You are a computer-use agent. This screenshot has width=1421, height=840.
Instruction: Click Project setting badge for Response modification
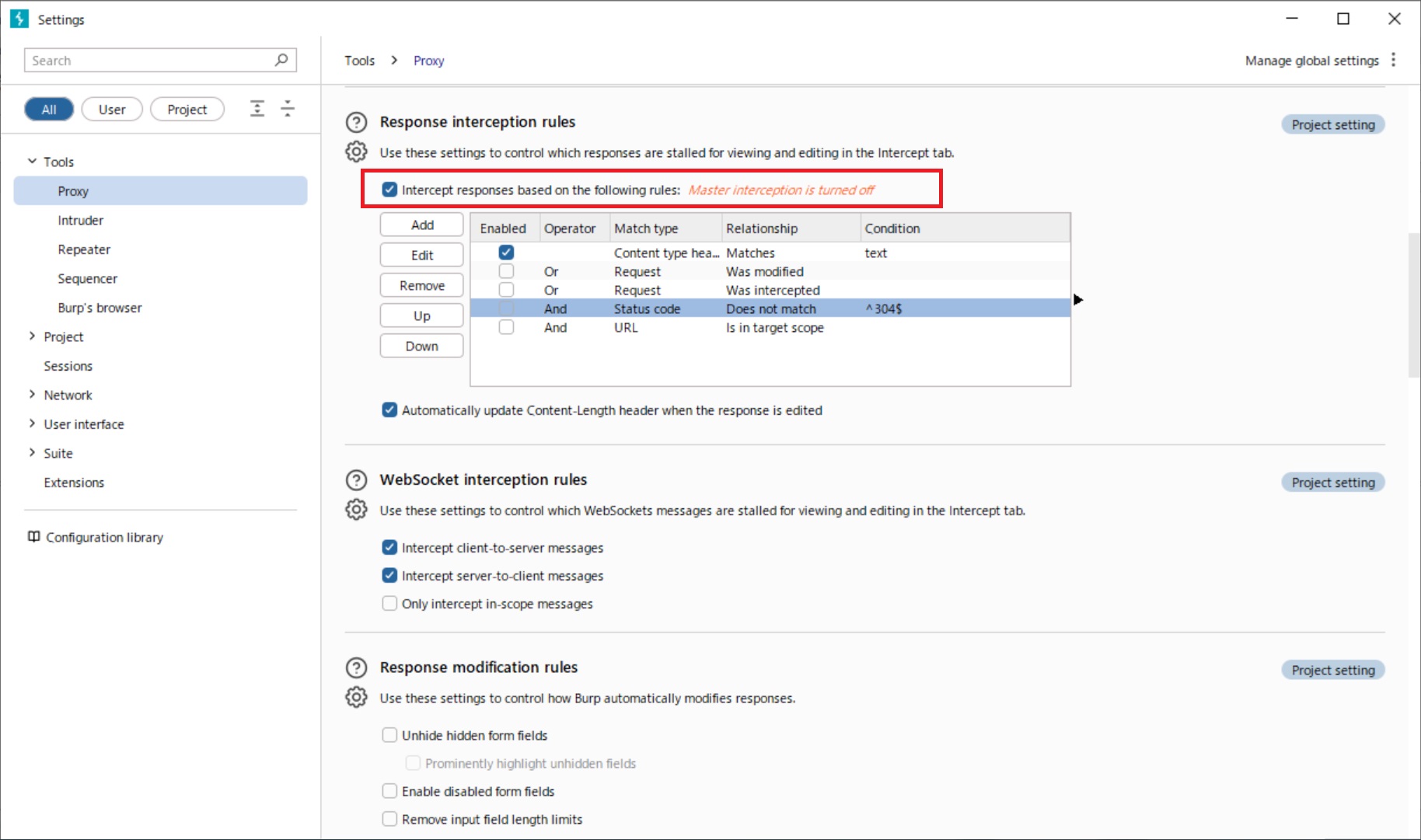(x=1333, y=670)
